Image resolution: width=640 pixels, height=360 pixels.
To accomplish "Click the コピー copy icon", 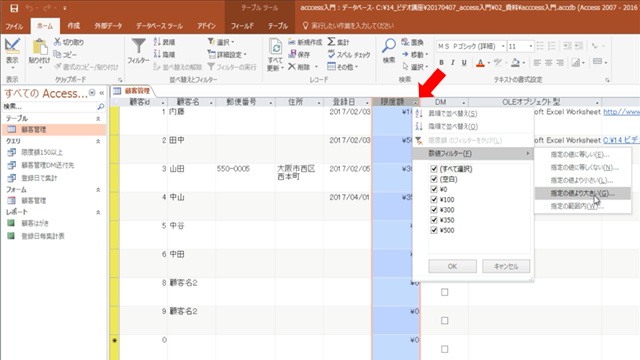I will [x=58, y=54].
